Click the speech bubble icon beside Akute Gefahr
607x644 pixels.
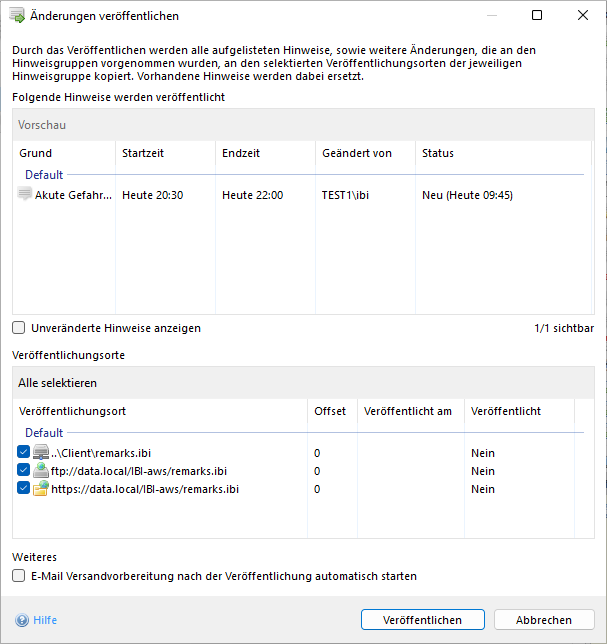(x=25, y=195)
